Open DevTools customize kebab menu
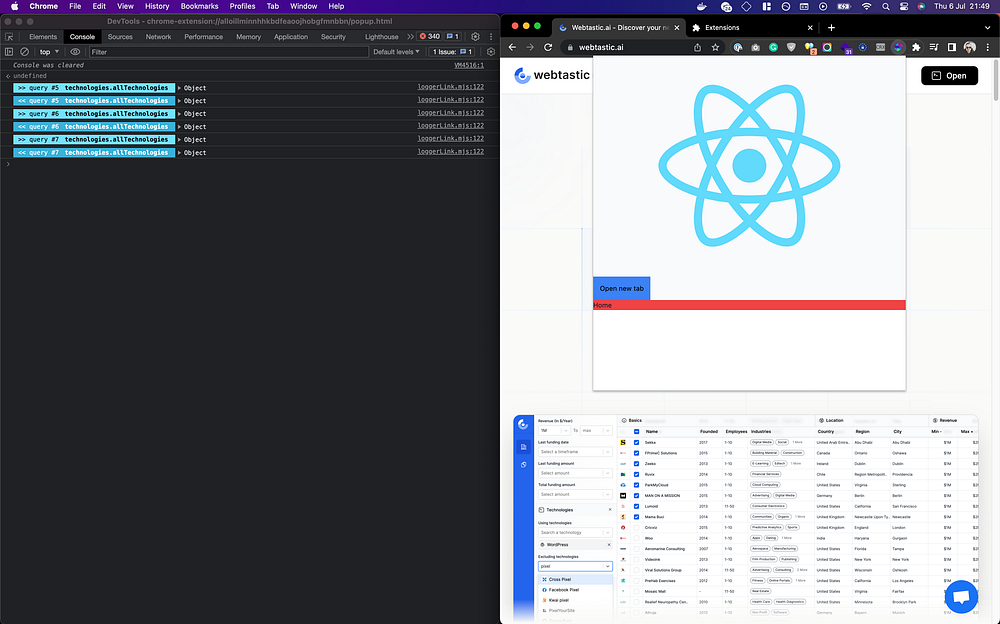This screenshot has height=624, width=1000. 491,36
